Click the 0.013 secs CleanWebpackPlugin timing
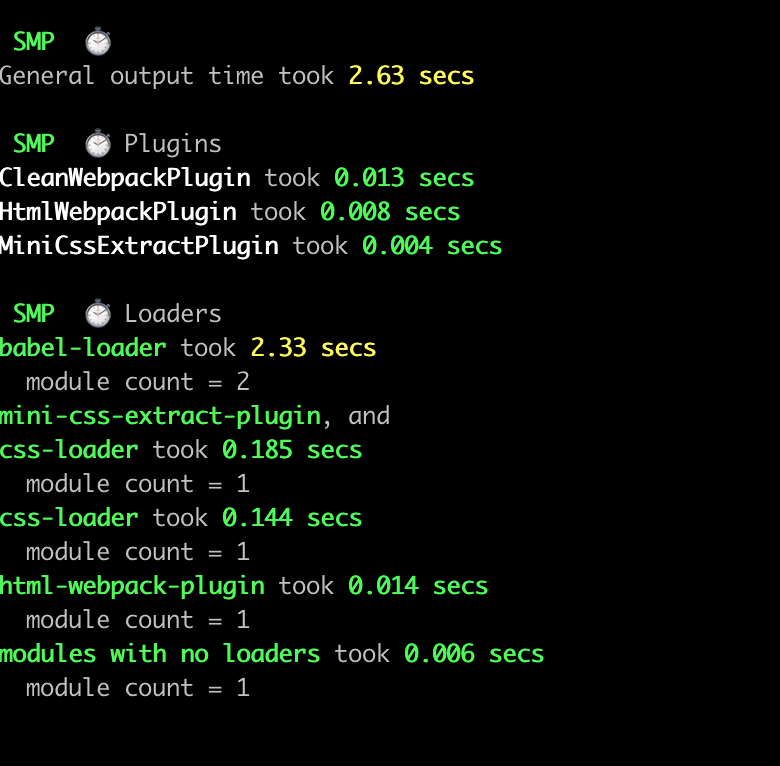The width and height of the screenshot is (780, 766). [404, 178]
